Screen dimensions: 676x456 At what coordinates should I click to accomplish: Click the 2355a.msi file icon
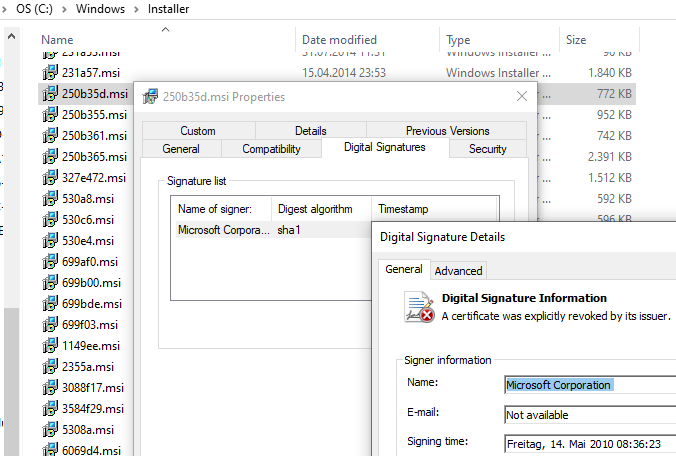click(50, 367)
